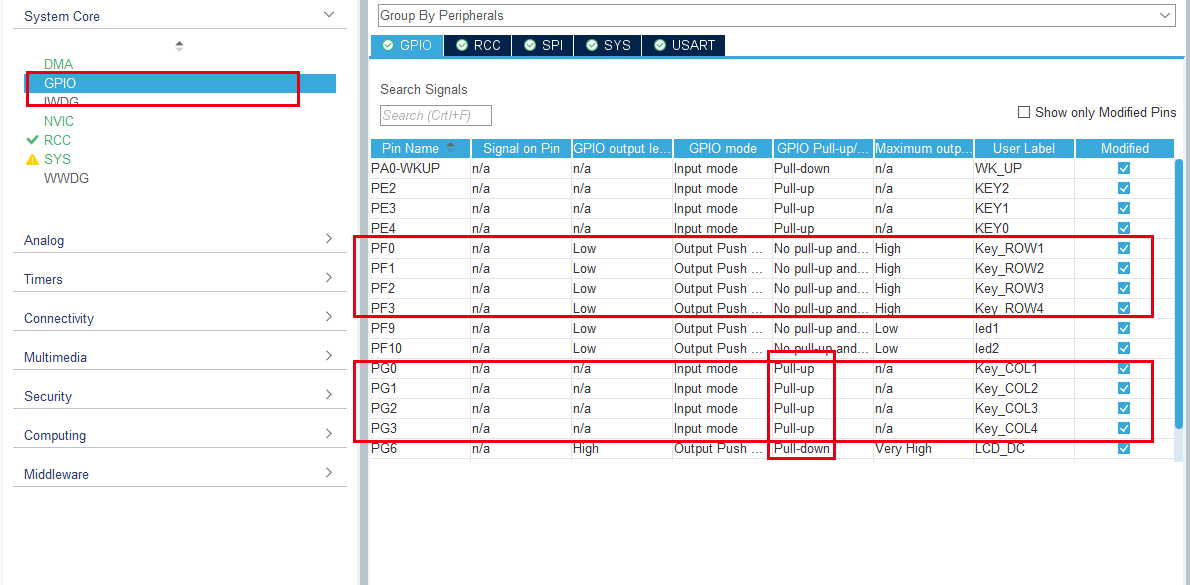Sort by GPIO output level column header
The width and height of the screenshot is (1190, 585).
tap(622, 148)
